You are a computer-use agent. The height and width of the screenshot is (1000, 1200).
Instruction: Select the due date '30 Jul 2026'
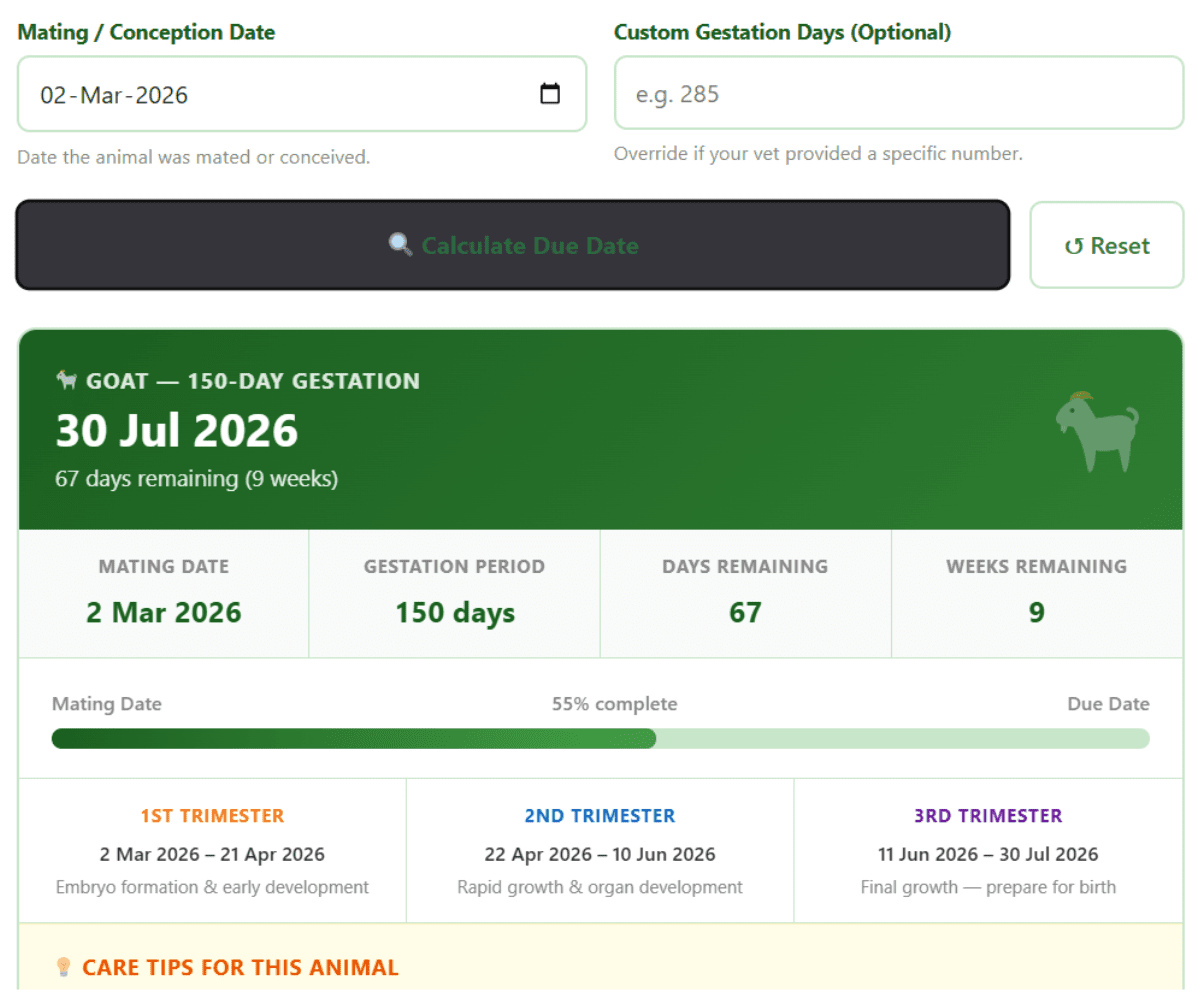[177, 430]
